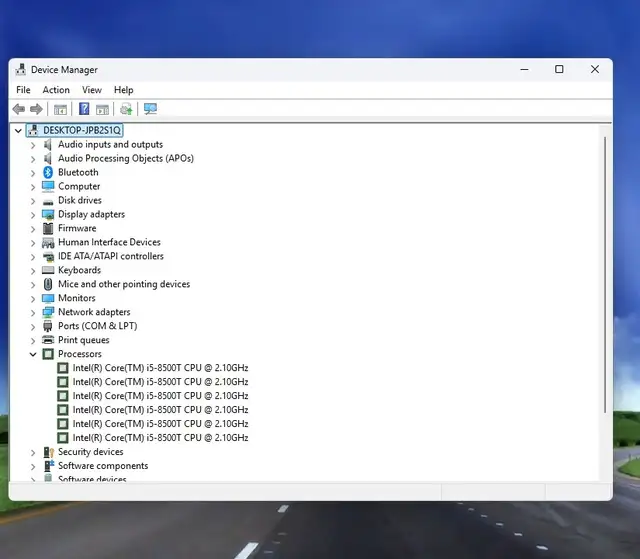Screen dimensions: 640x559
Task: Click the Mice and other pointing devices icon
Action: (x=48, y=284)
